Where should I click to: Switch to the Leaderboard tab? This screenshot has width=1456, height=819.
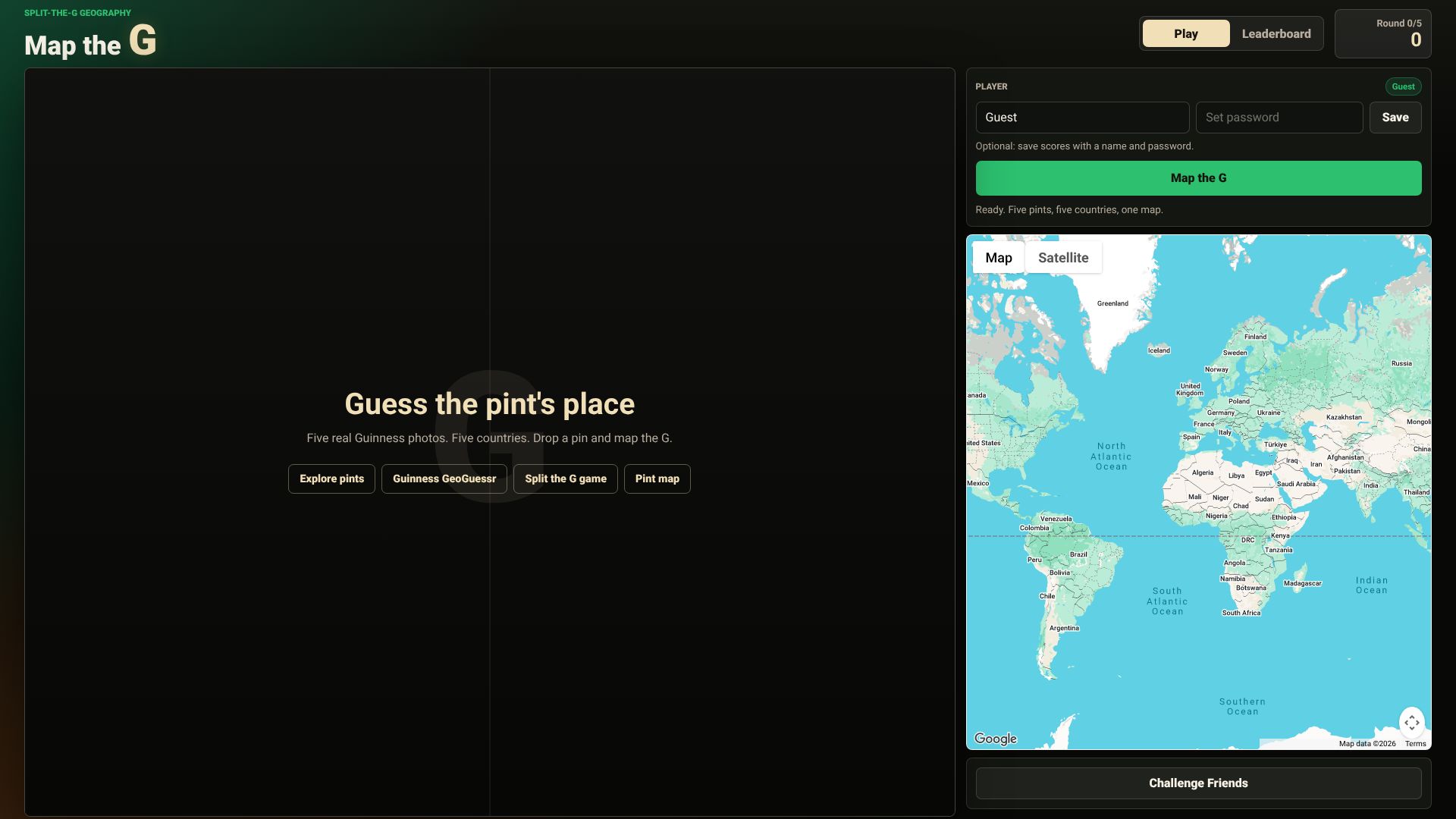(x=1276, y=33)
